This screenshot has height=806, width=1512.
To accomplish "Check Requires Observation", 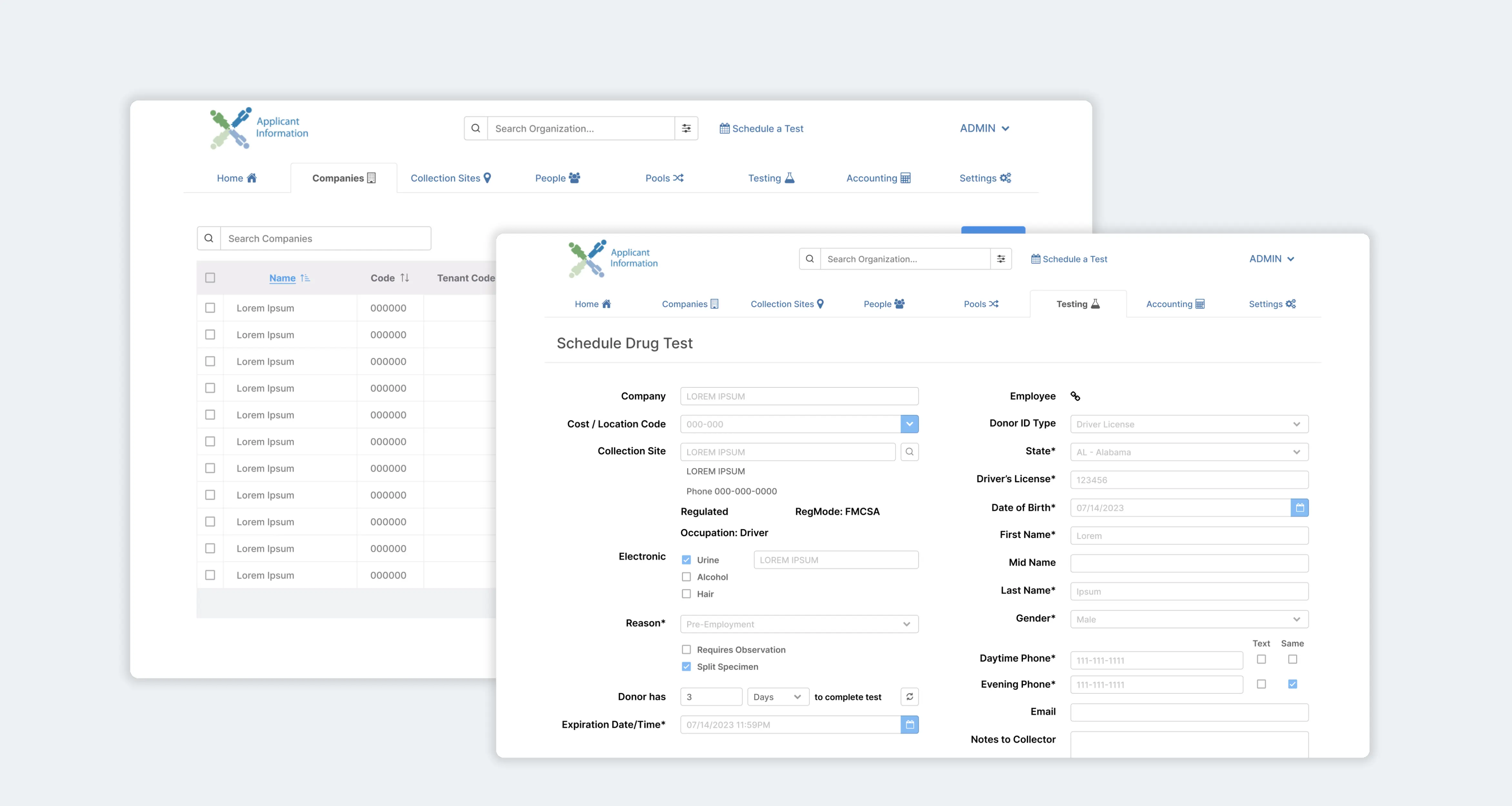I will (x=686, y=649).
